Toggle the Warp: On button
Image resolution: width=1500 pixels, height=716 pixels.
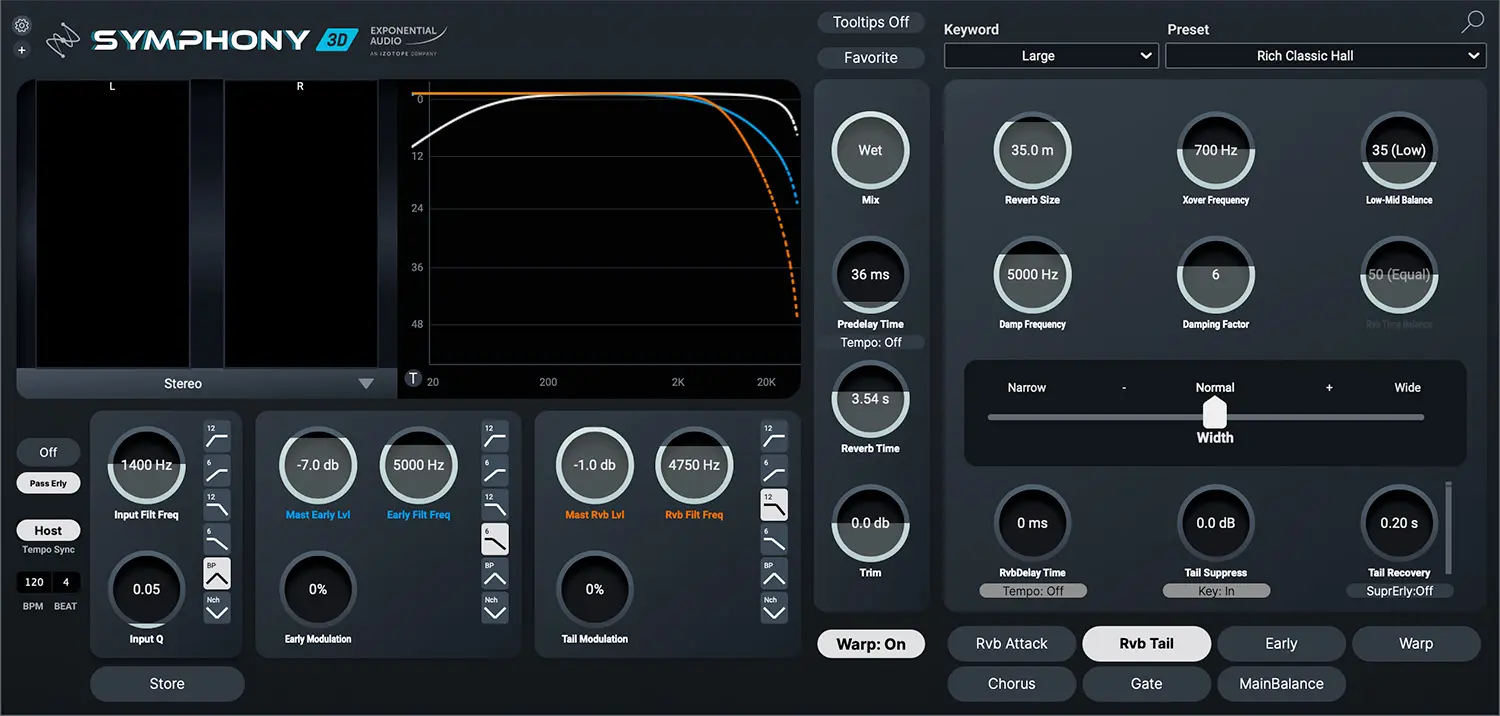870,643
